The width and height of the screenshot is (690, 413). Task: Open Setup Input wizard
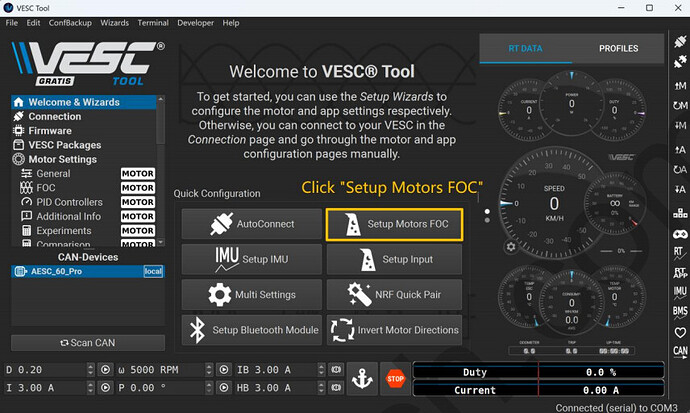coord(394,259)
